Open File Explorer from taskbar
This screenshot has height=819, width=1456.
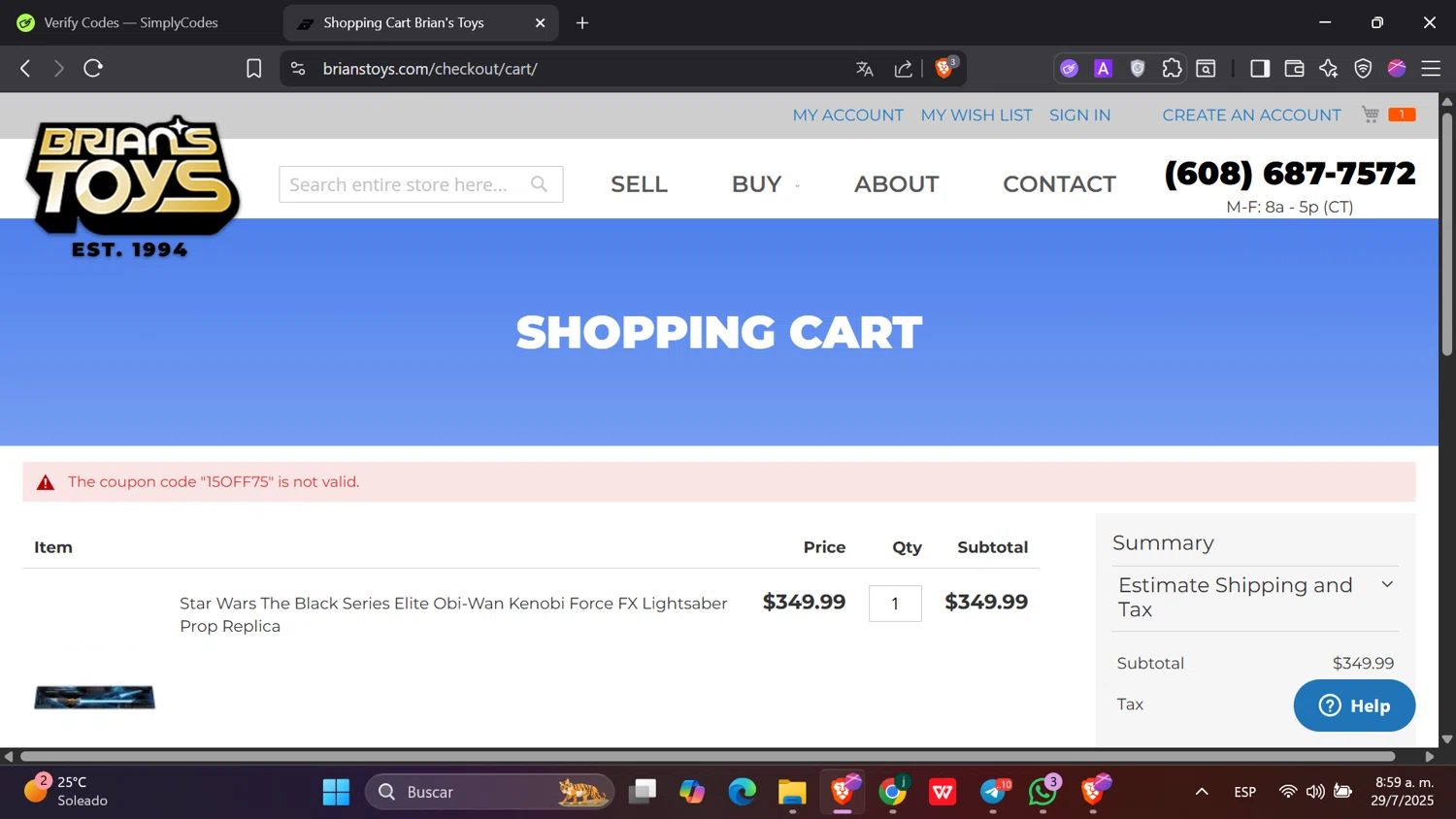coord(792,792)
